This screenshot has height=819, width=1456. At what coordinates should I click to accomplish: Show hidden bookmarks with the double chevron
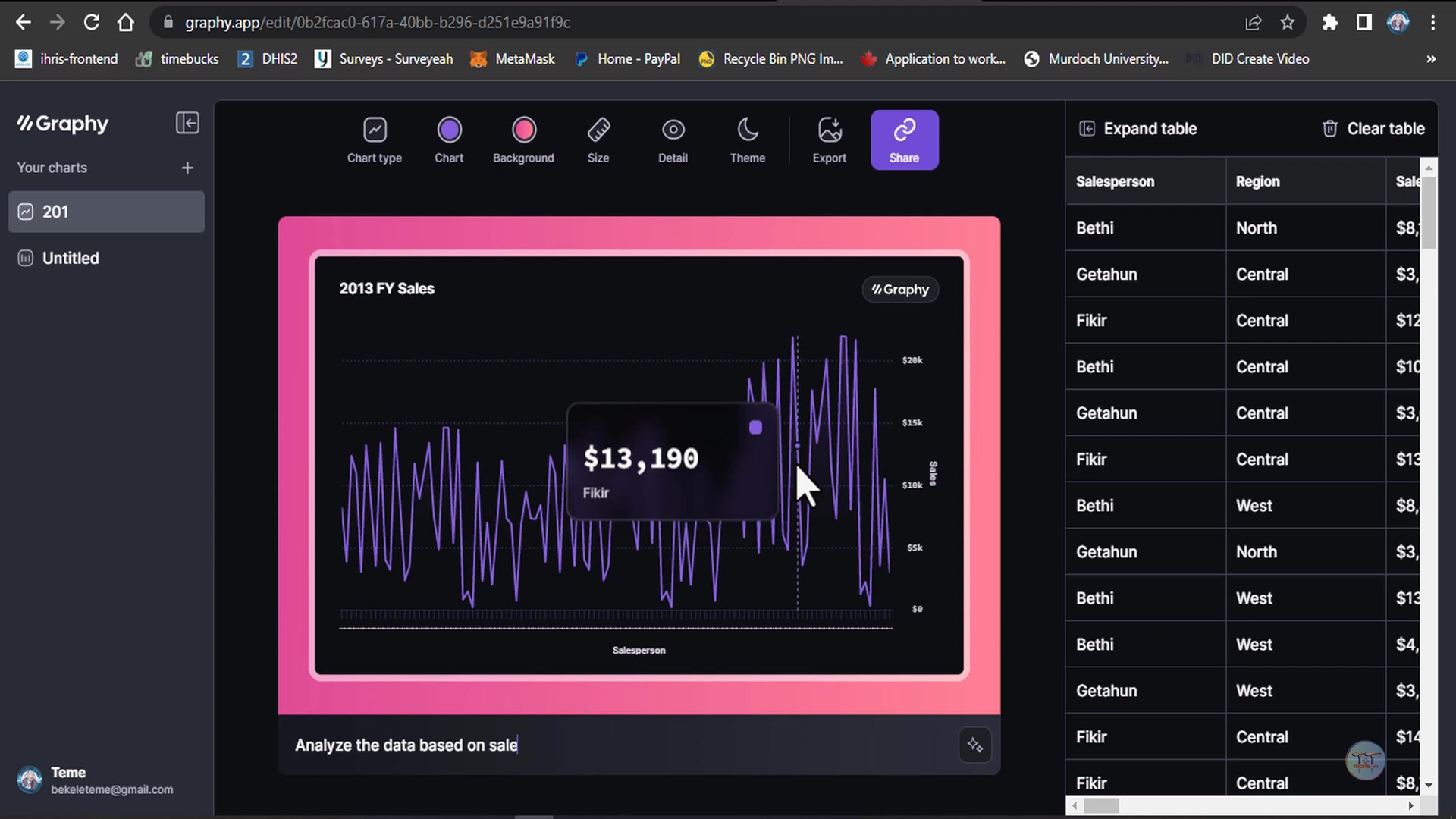point(1430,59)
